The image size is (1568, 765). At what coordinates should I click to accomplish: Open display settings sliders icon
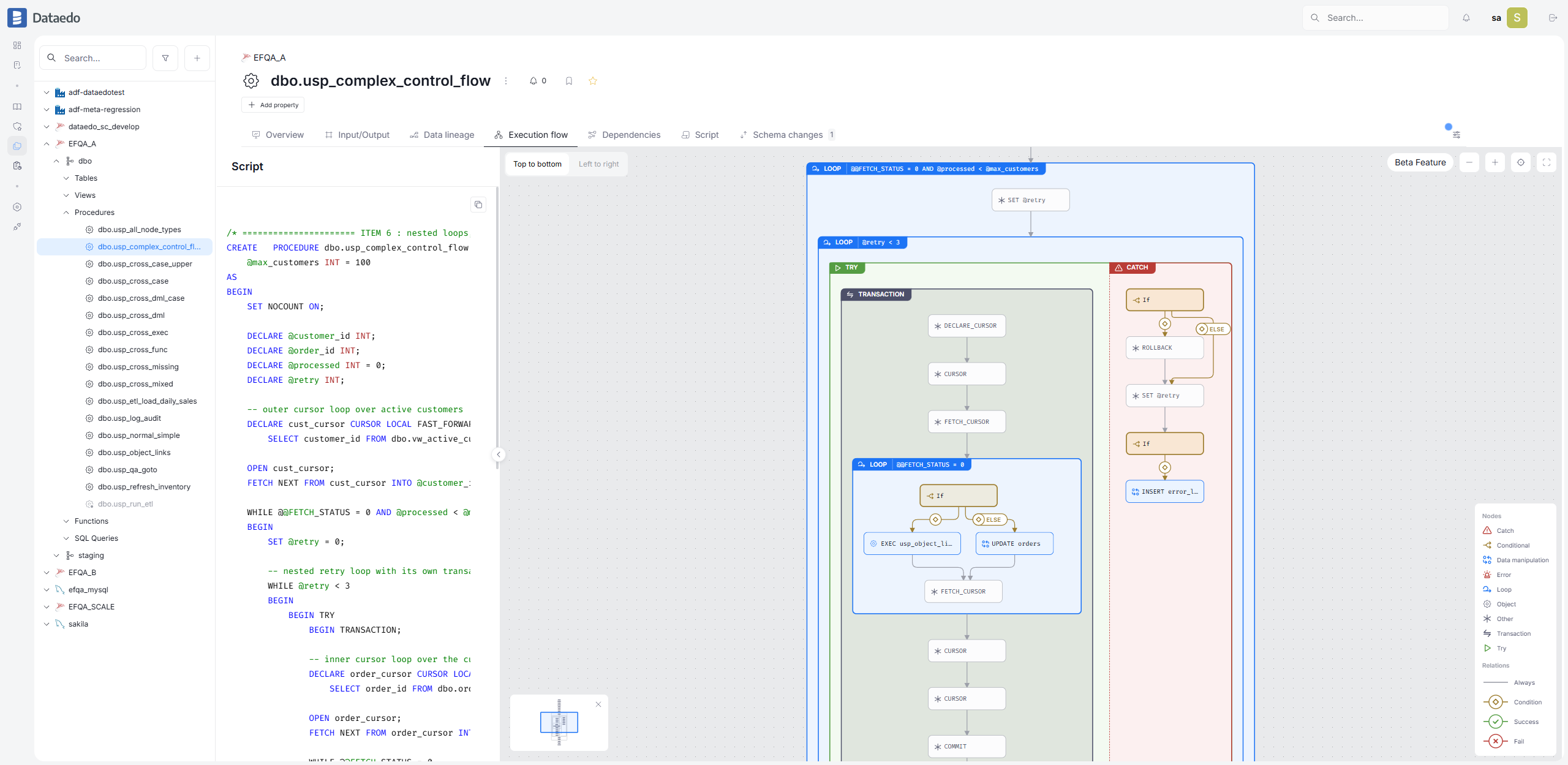pos(1457,135)
